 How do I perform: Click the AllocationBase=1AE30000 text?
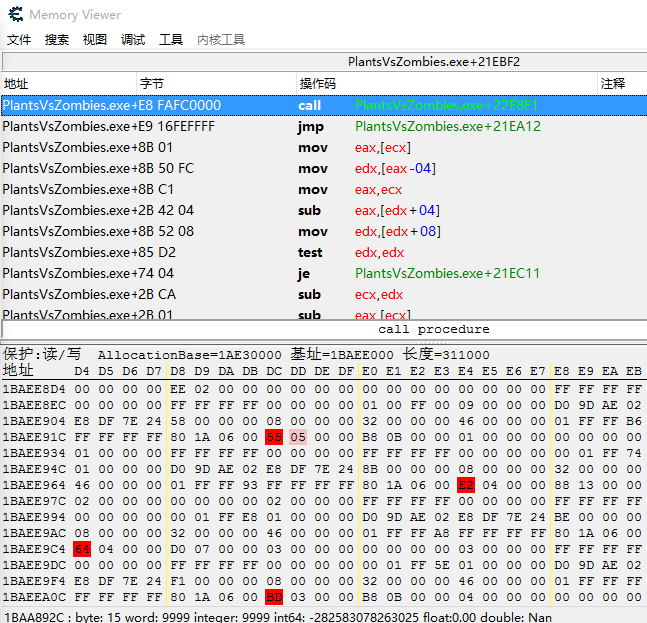189,355
